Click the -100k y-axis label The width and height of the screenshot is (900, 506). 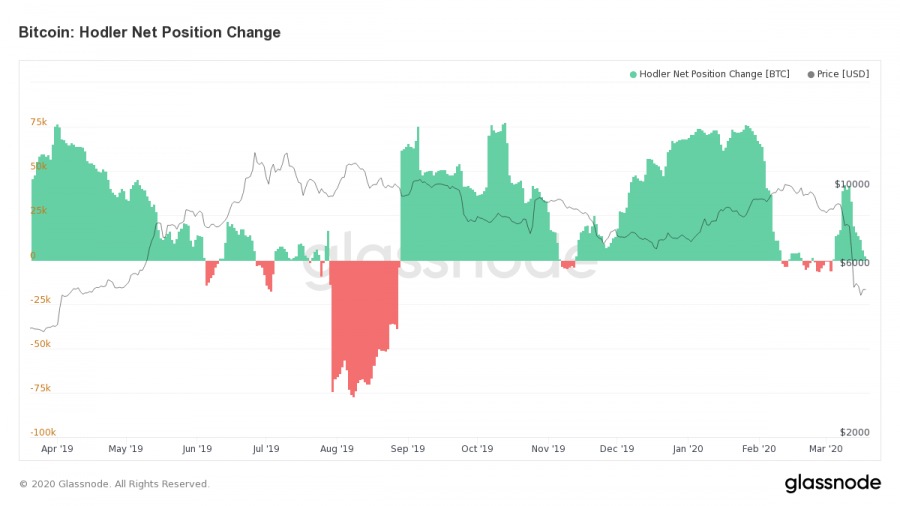tap(43, 433)
